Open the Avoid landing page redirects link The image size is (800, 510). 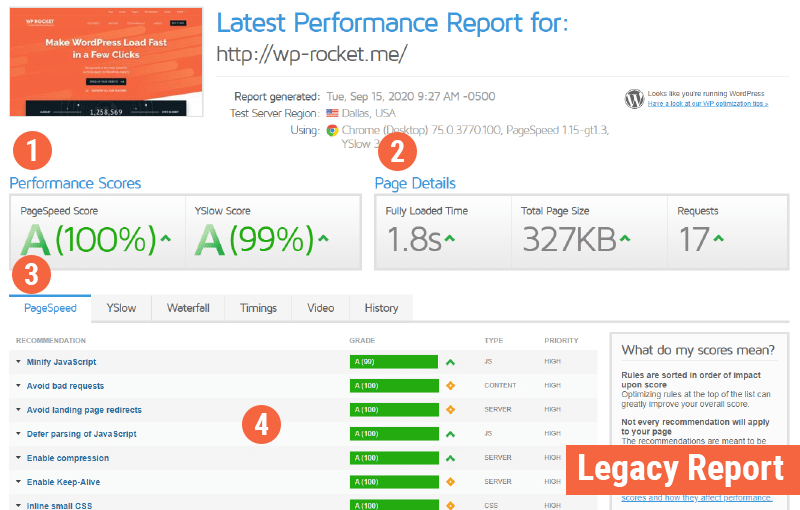tap(84, 410)
